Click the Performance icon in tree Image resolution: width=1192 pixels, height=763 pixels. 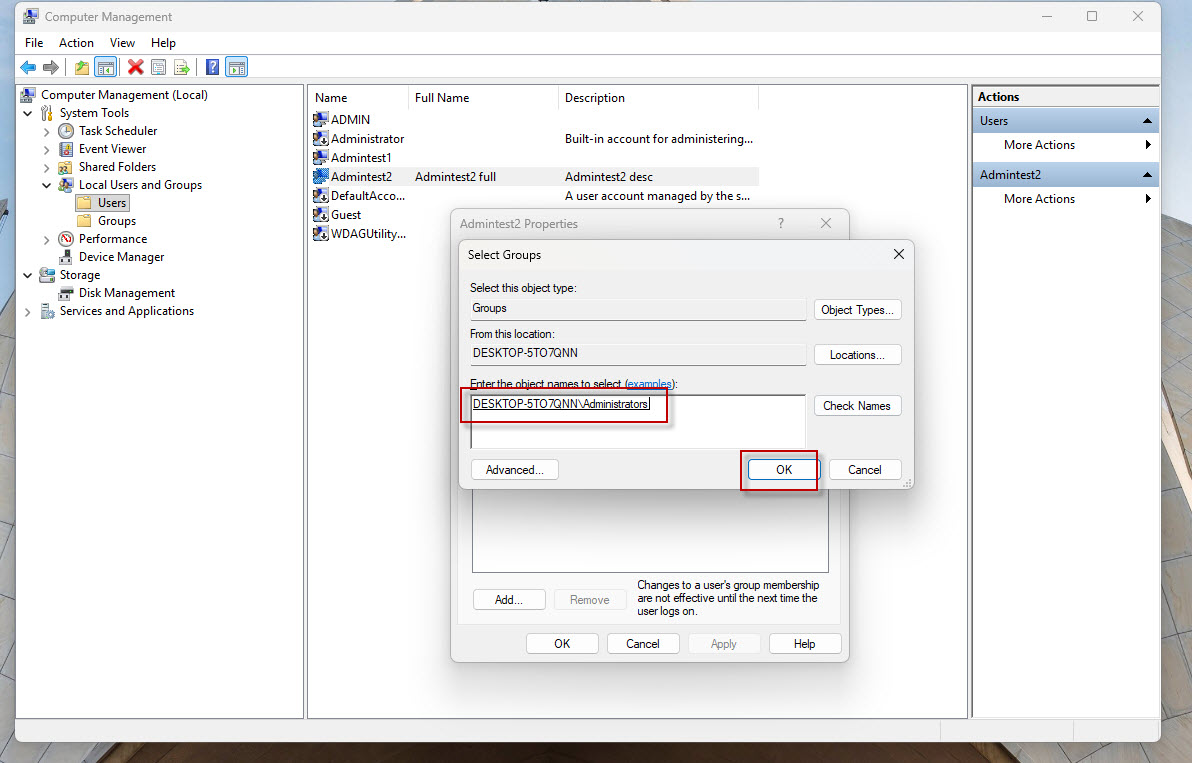pyautogui.click(x=66, y=239)
